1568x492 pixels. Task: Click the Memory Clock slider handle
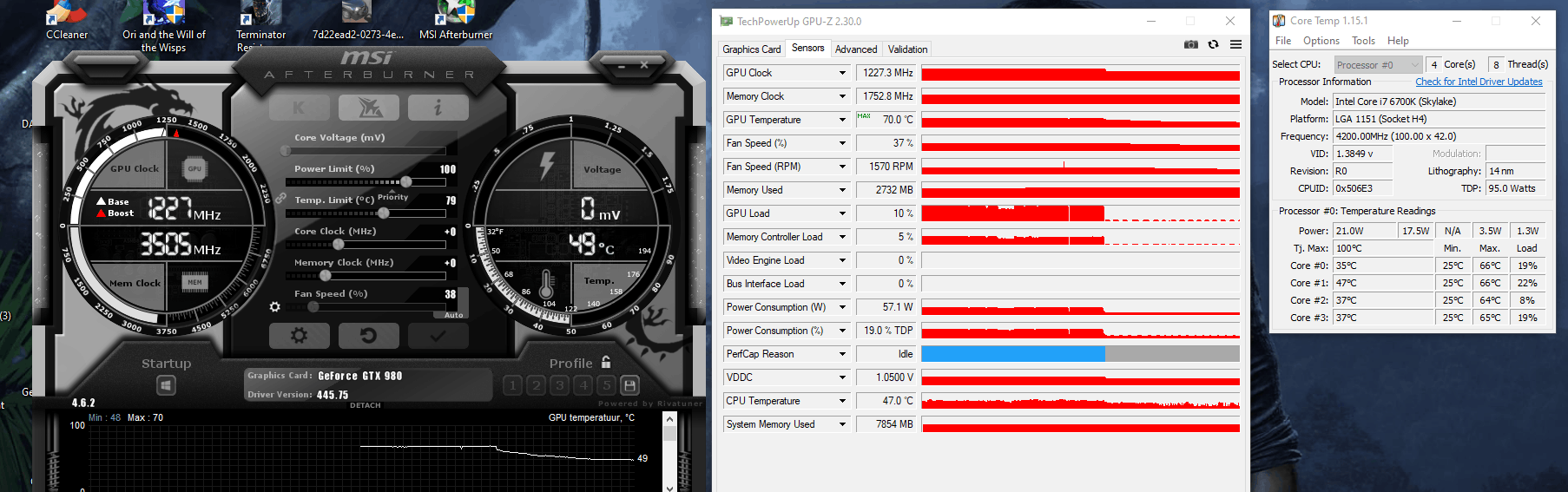coord(325,276)
